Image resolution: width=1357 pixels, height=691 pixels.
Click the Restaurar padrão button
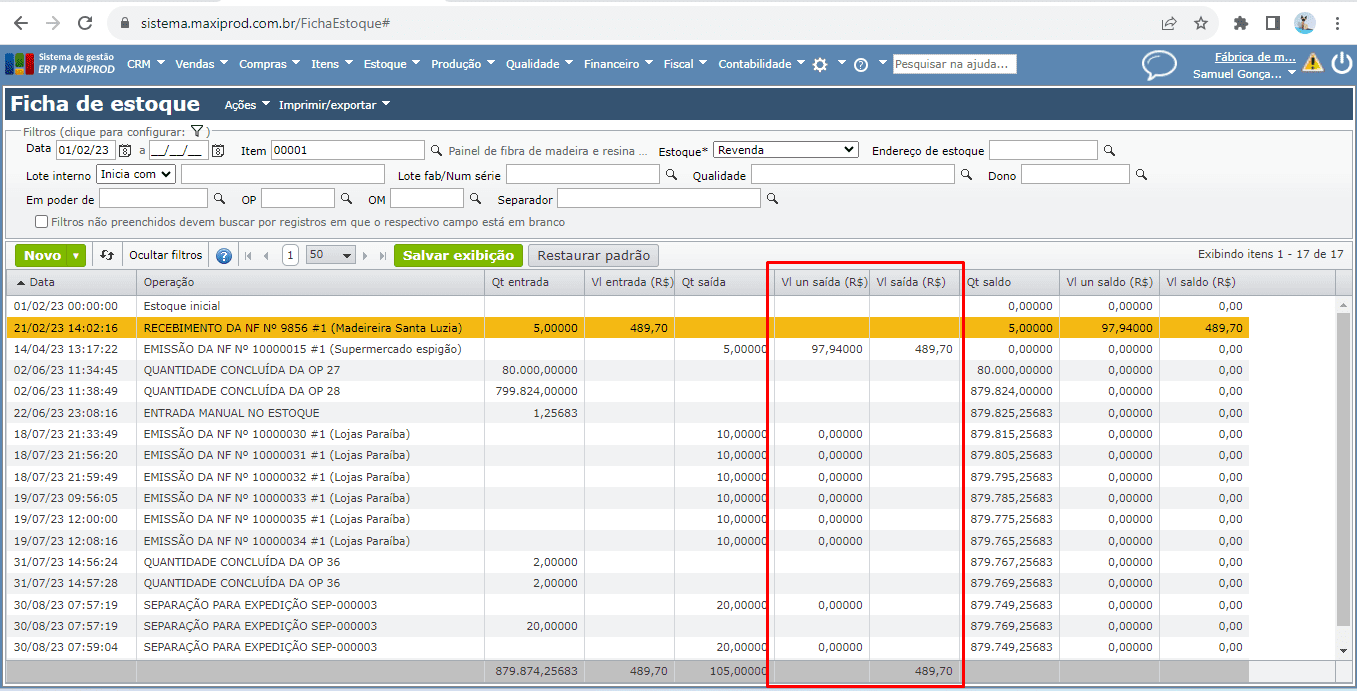[x=594, y=255]
